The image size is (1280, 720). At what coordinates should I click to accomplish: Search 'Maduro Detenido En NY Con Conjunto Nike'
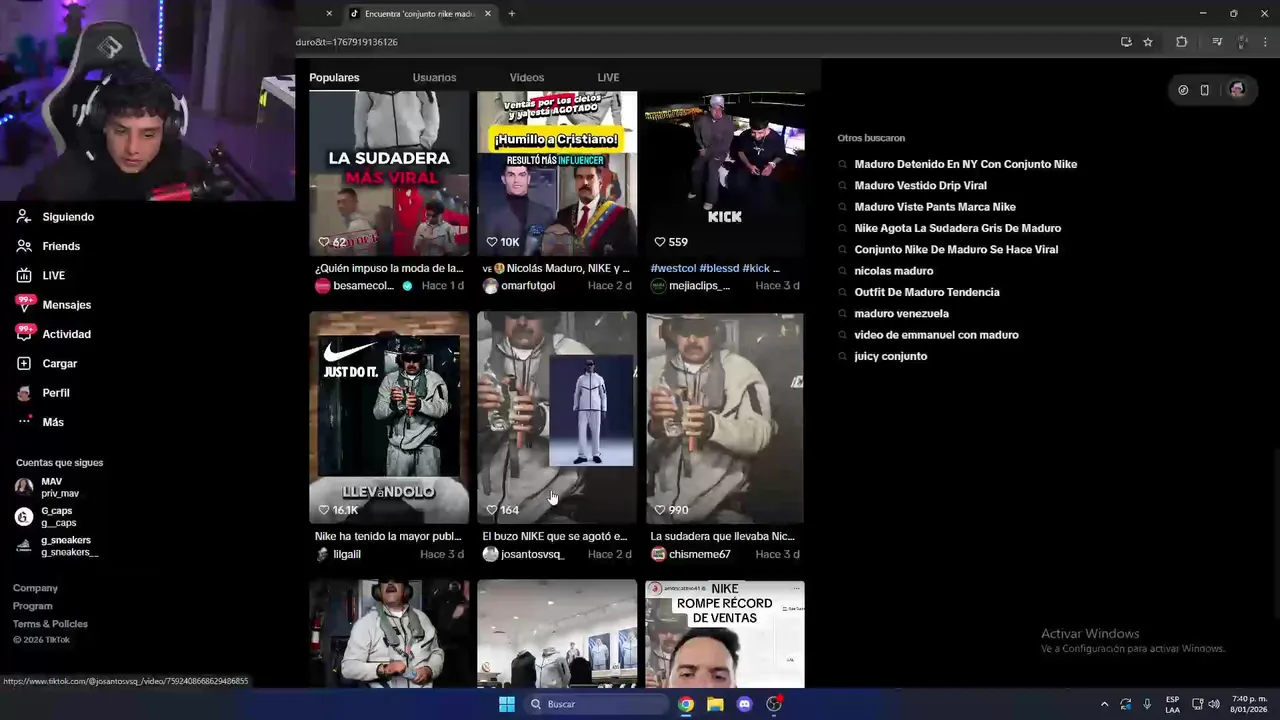click(x=965, y=164)
